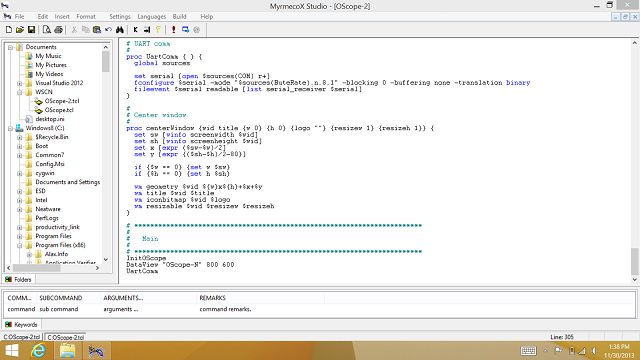Open the MyrmecoX app icon in menu bar
Image resolution: width=640 pixels, height=360 pixels.
pos(7,16)
